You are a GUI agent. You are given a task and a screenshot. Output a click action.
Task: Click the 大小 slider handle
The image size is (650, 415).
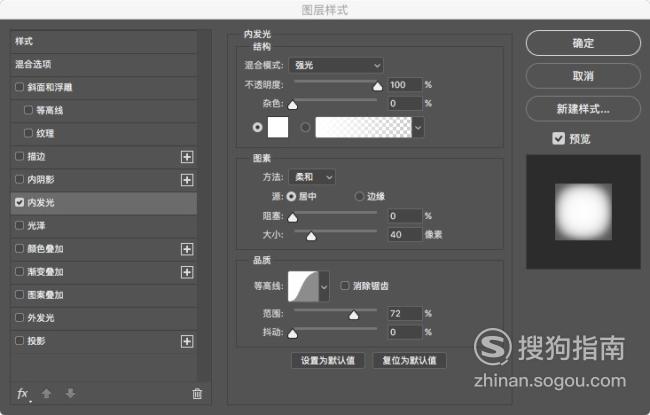coord(311,236)
